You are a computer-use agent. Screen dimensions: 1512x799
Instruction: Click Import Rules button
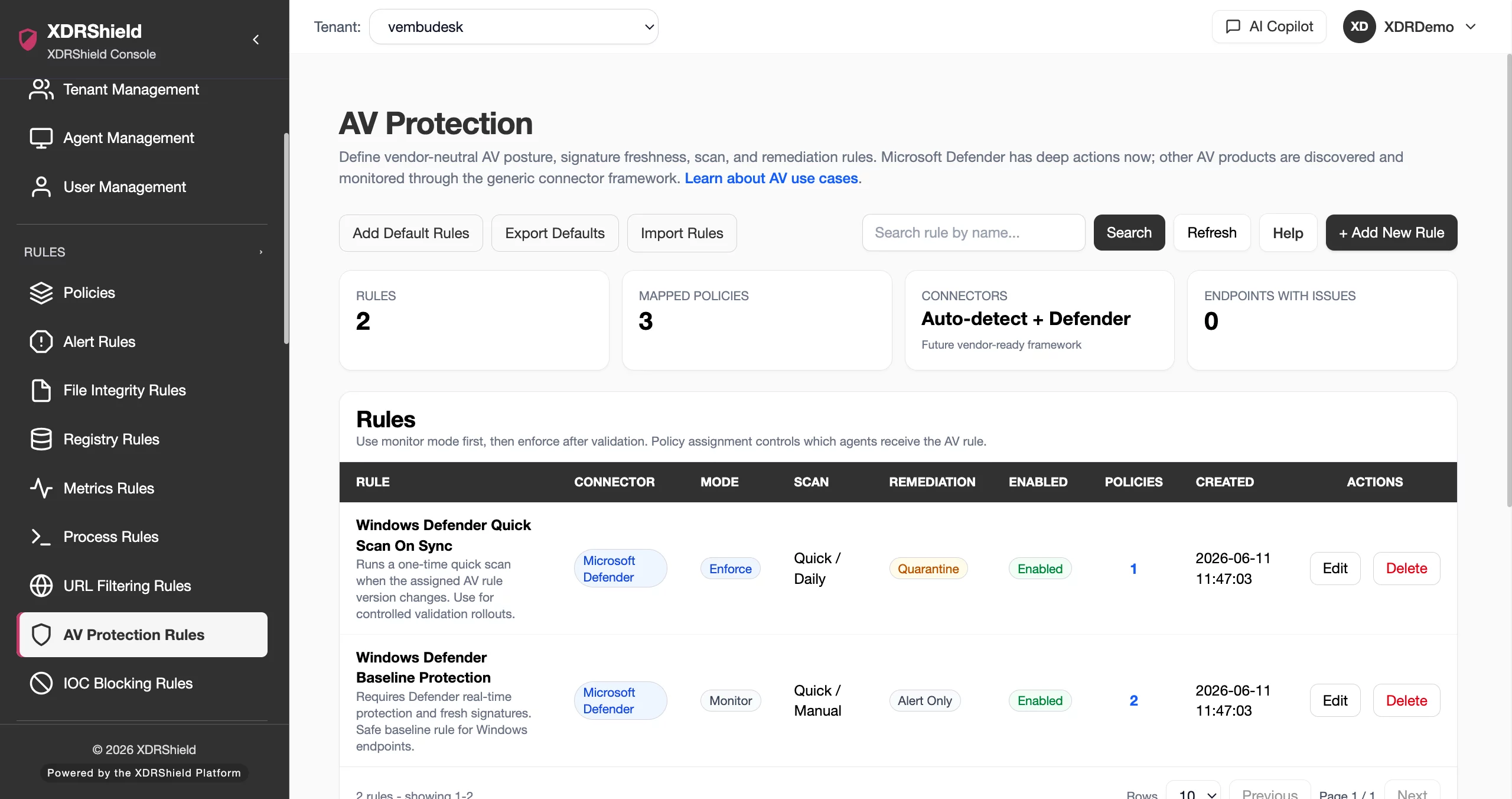point(682,233)
